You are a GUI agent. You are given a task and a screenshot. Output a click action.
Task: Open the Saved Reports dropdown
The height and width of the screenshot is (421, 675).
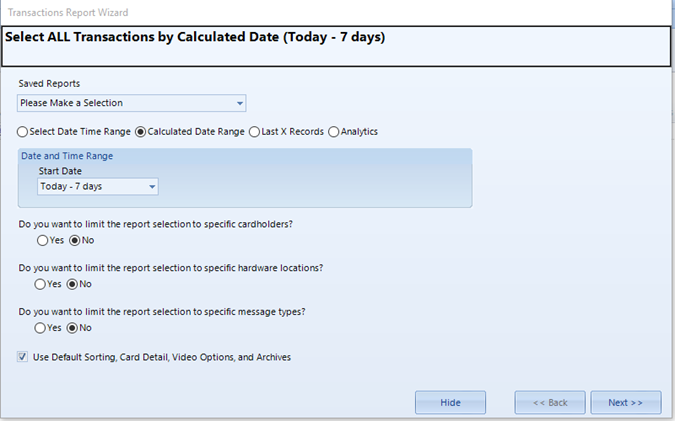tap(131, 103)
